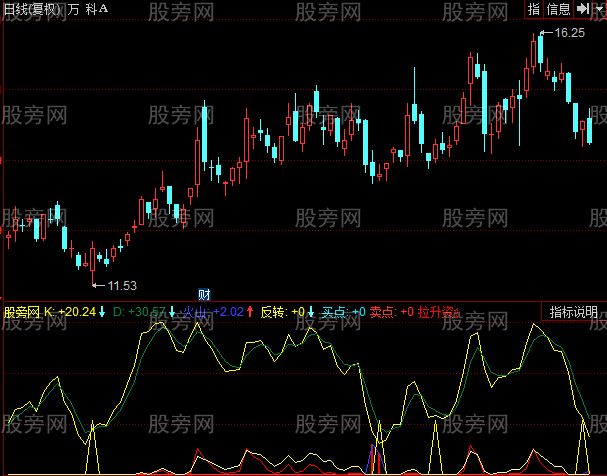This screenshot has width=607, height=476.
Task: Click the 11.53 low price marker
Action: coord(122,286)
